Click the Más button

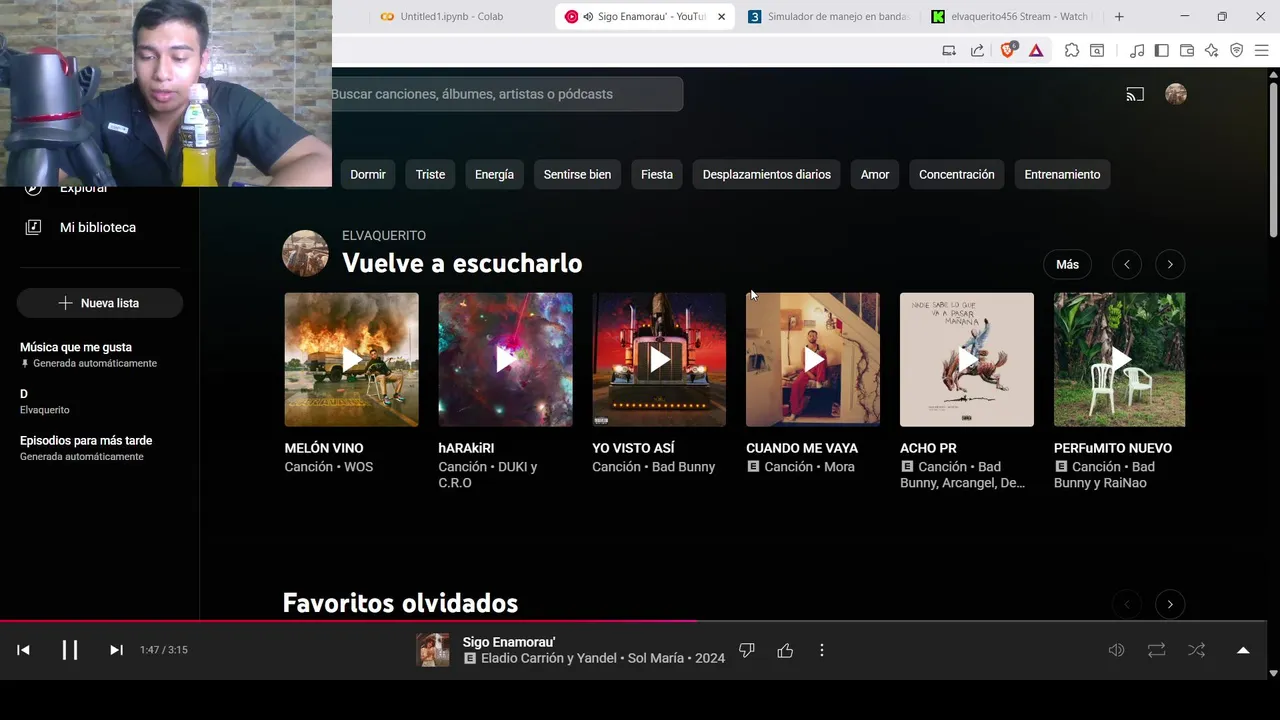point(1068,265)
